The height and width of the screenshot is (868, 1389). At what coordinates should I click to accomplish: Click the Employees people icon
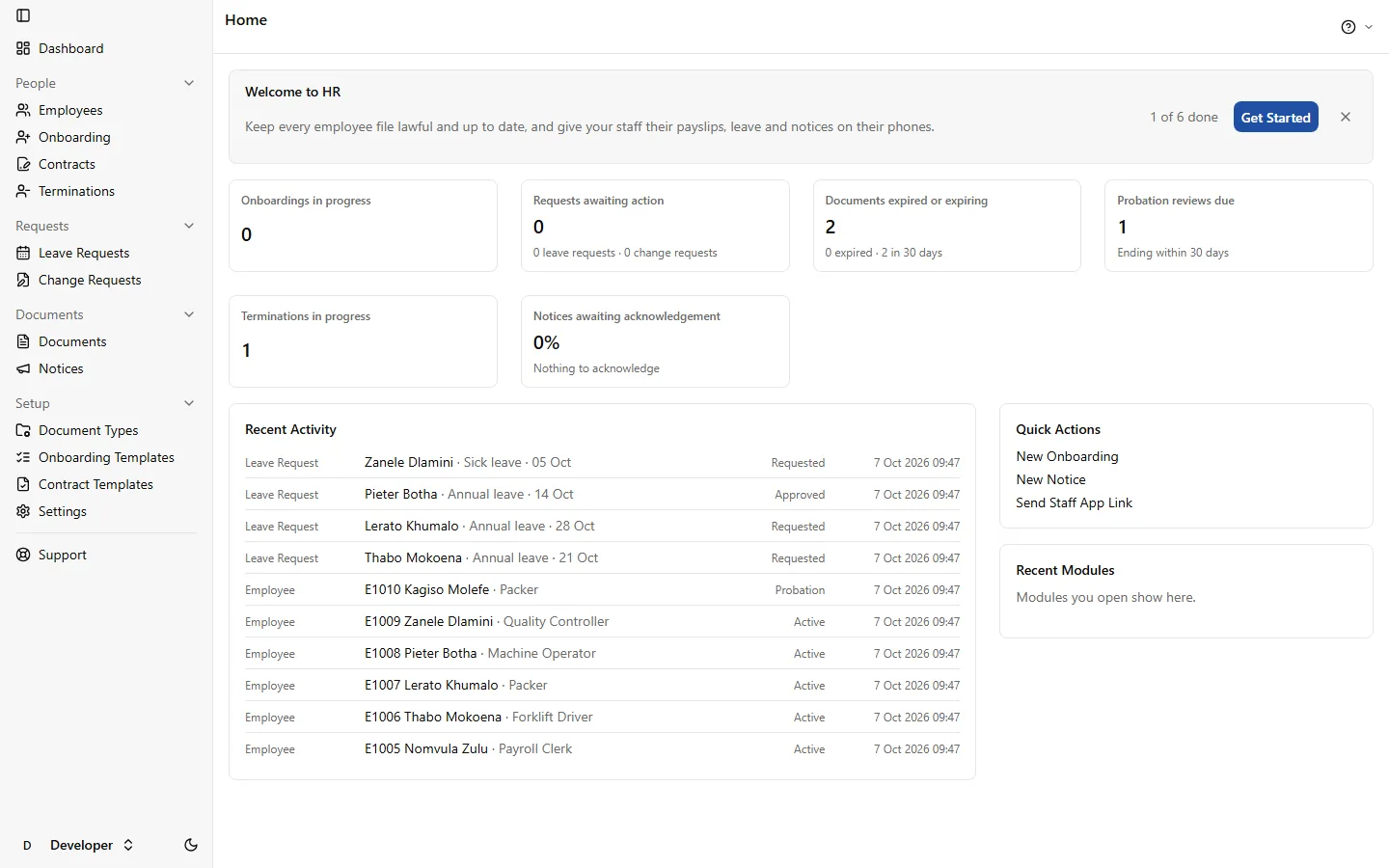[x=23, y=110]
